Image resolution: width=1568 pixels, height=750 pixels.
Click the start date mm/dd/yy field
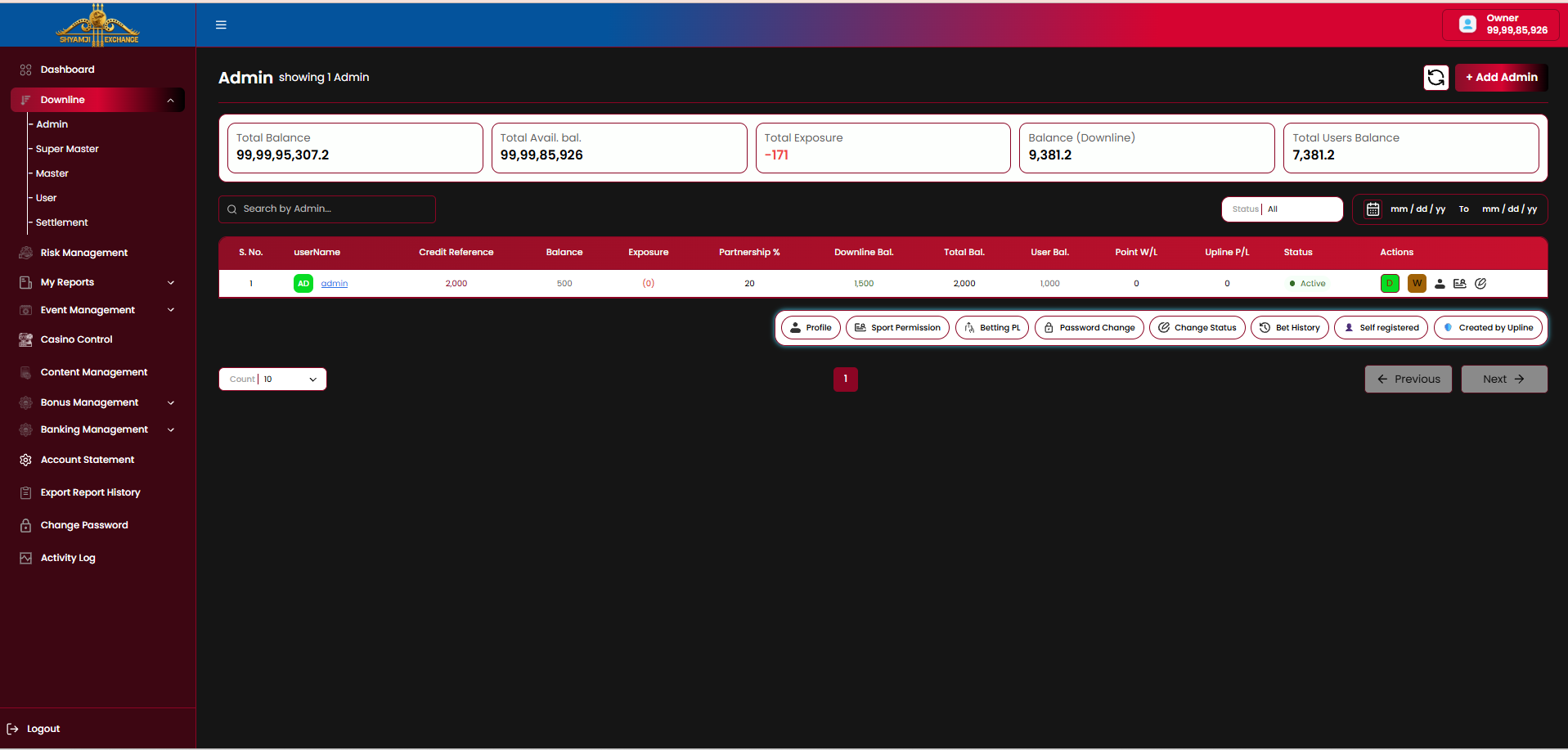pyautogui.click(x=1417, y=209)
